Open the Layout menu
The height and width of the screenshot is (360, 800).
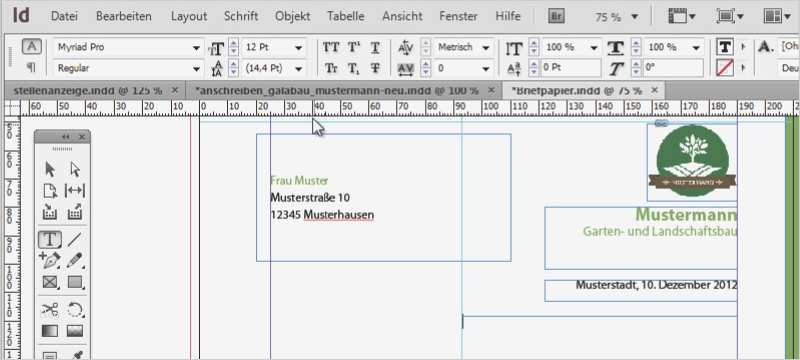(x=189, y=16)
